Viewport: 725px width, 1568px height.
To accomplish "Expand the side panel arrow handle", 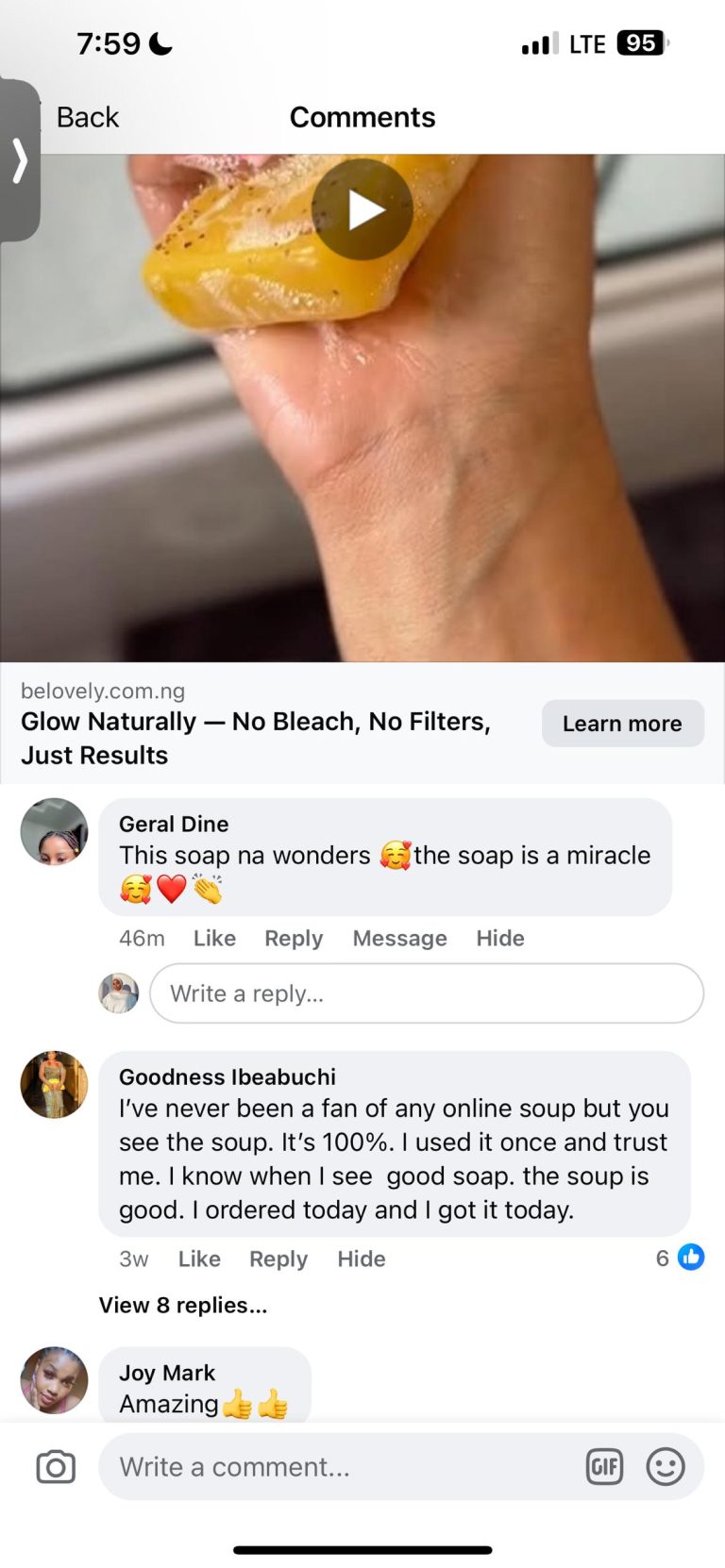I will coord(20,160).
